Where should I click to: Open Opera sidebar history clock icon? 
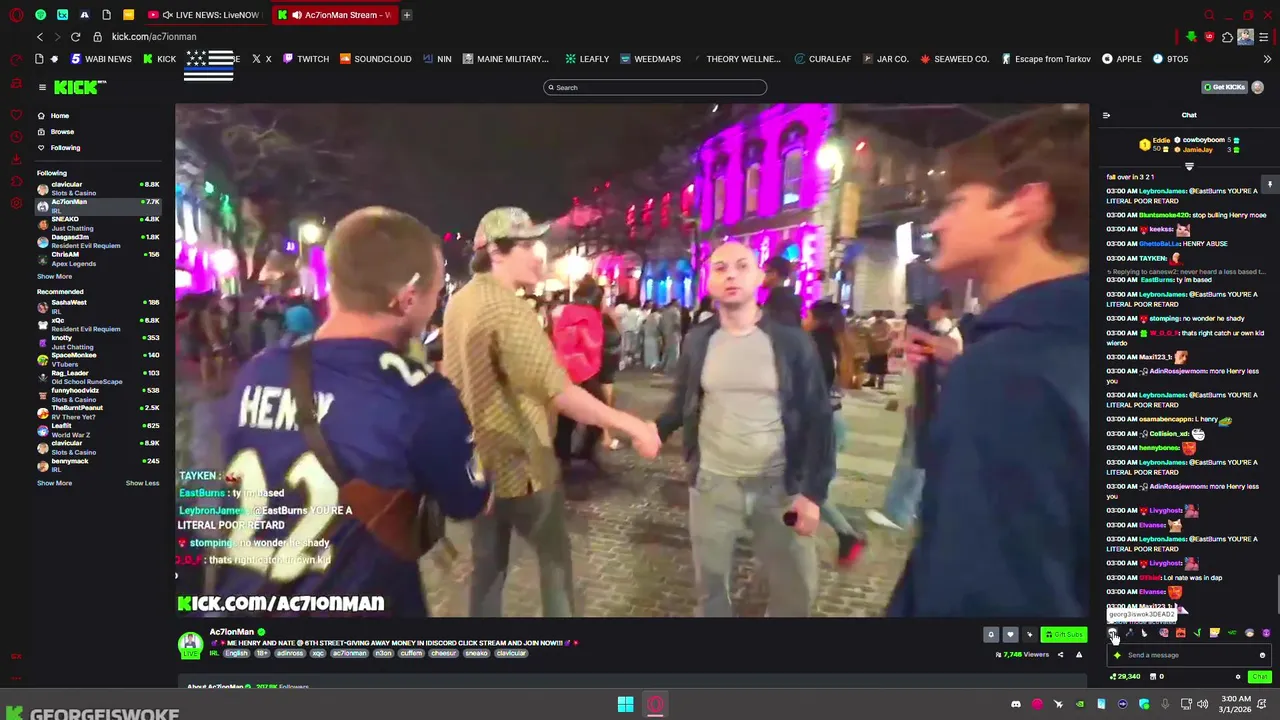click(16, 137)
